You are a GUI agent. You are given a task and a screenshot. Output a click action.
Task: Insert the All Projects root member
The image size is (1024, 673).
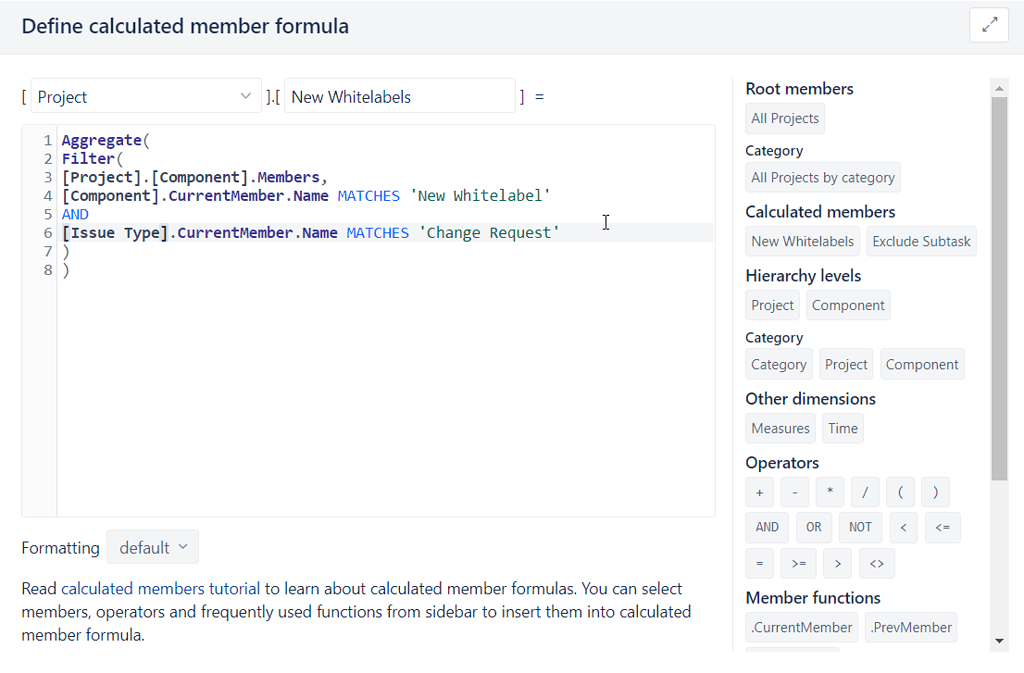coord(784,118)
